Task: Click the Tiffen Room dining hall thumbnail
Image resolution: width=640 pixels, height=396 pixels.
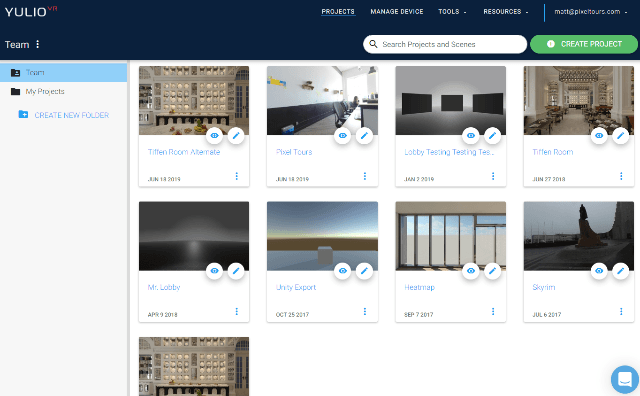Action: pos(579,100)
